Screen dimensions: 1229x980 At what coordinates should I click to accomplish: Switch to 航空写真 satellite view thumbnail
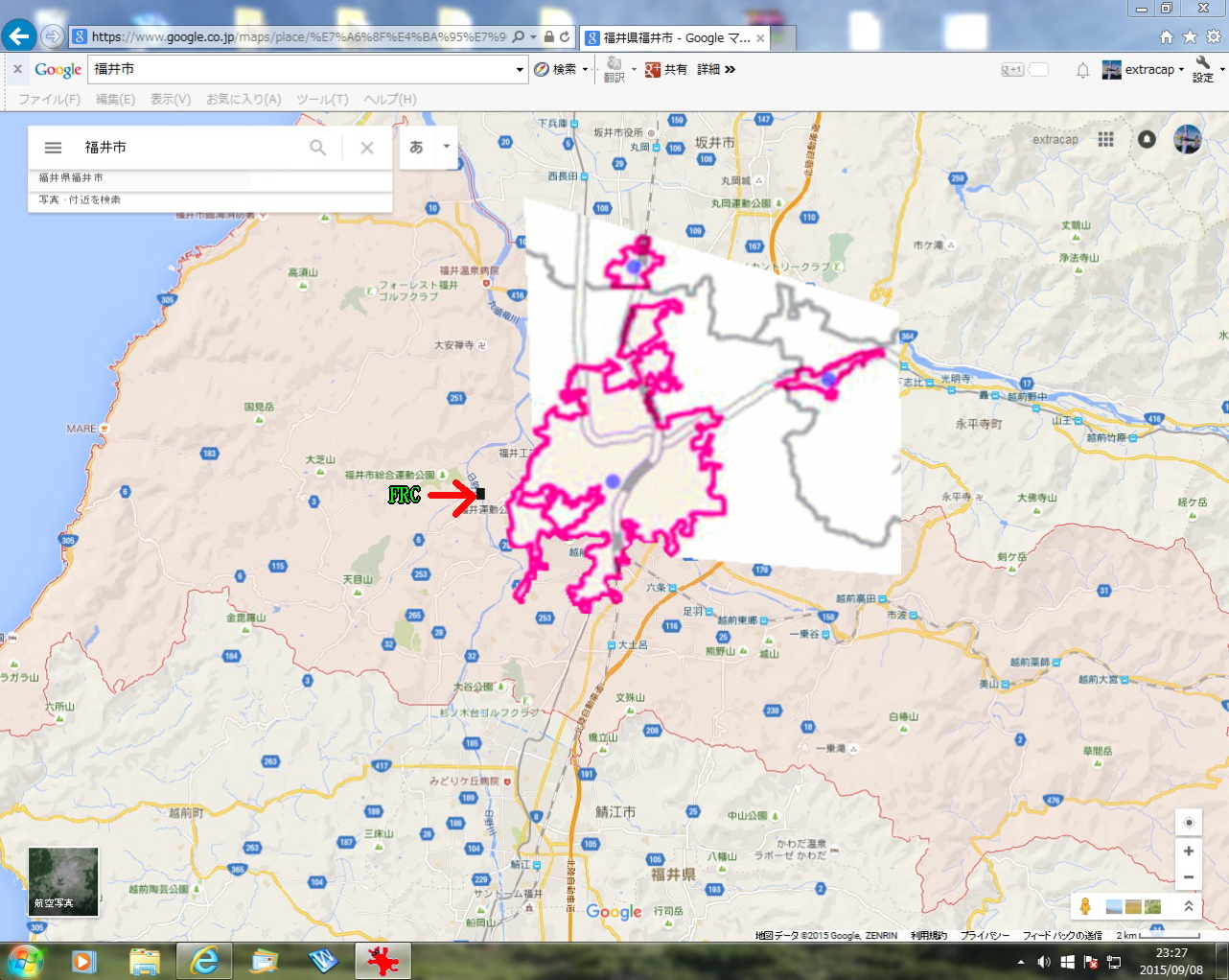(x=63, y=881)
